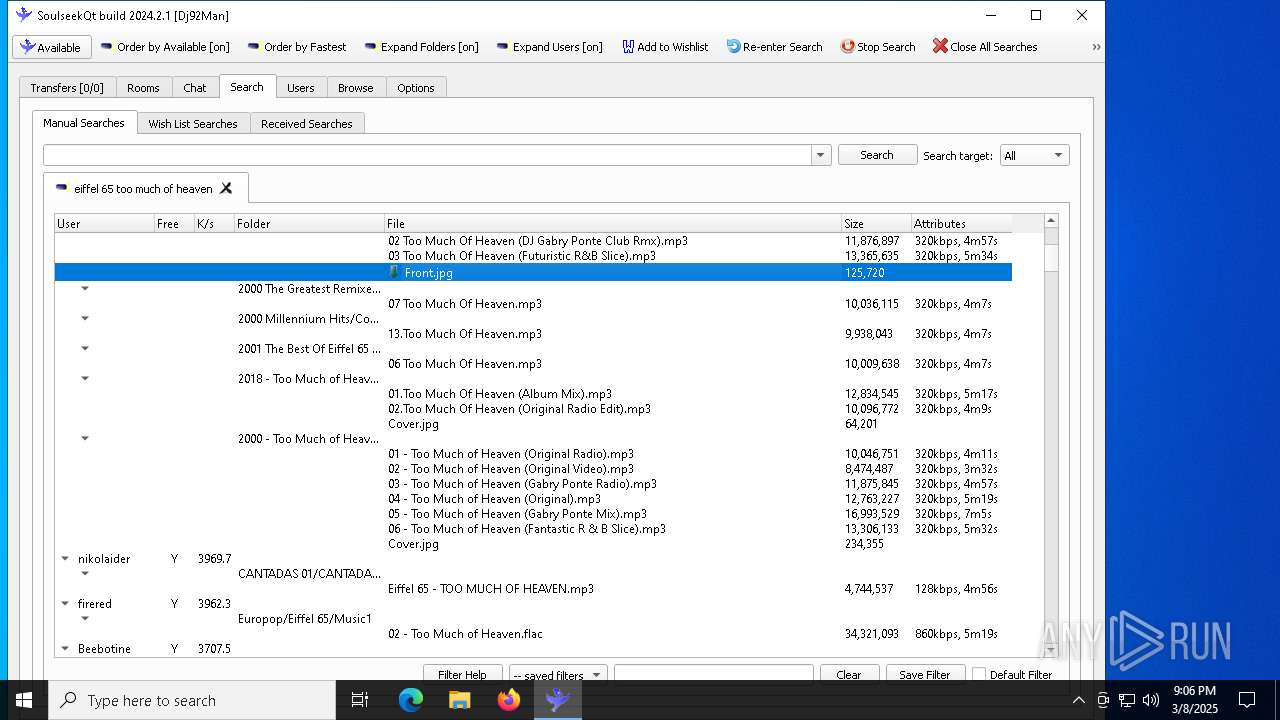Collapse user firered results
Screen dimensions: 1280x720
pos(65,604)
